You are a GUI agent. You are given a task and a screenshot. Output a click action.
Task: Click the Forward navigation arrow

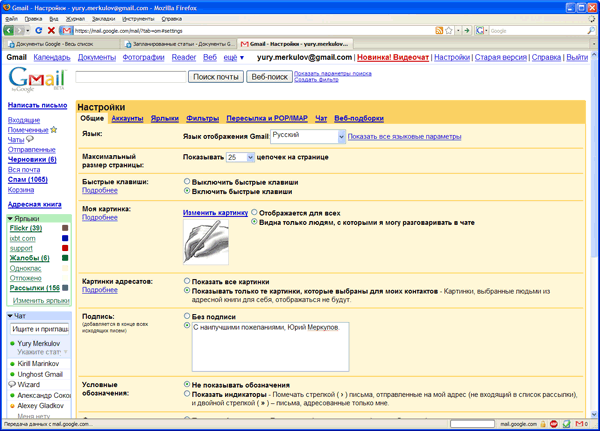point(19,30)
